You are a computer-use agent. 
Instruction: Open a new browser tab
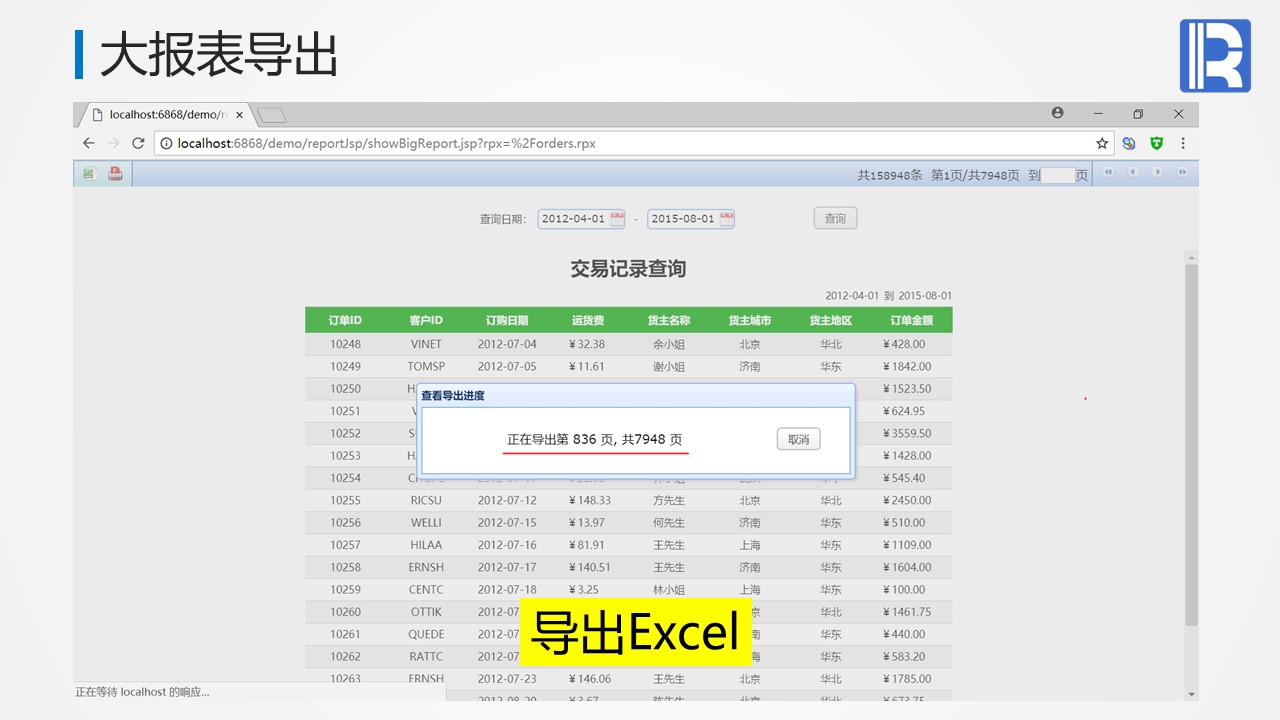(272, 115)
